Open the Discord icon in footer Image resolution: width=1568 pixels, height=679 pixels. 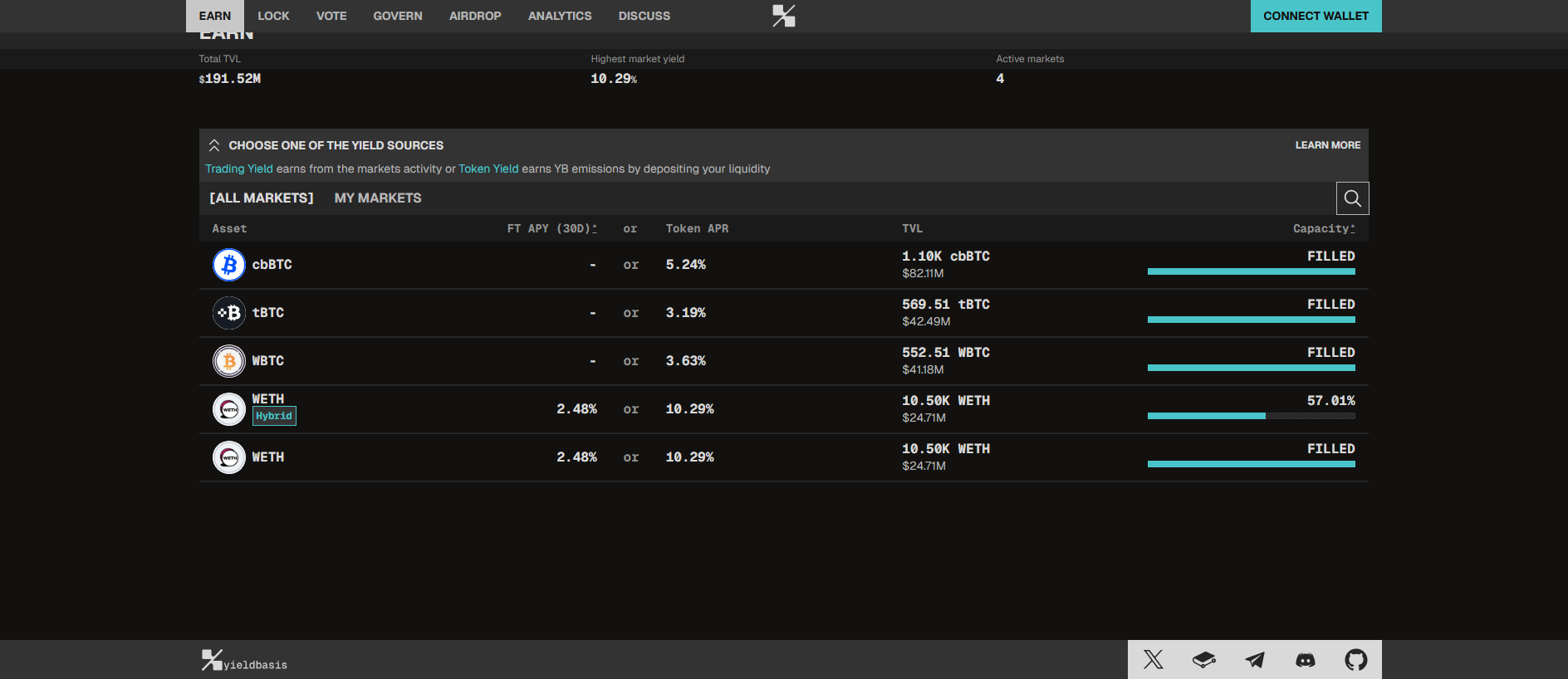click(1306, 660)
